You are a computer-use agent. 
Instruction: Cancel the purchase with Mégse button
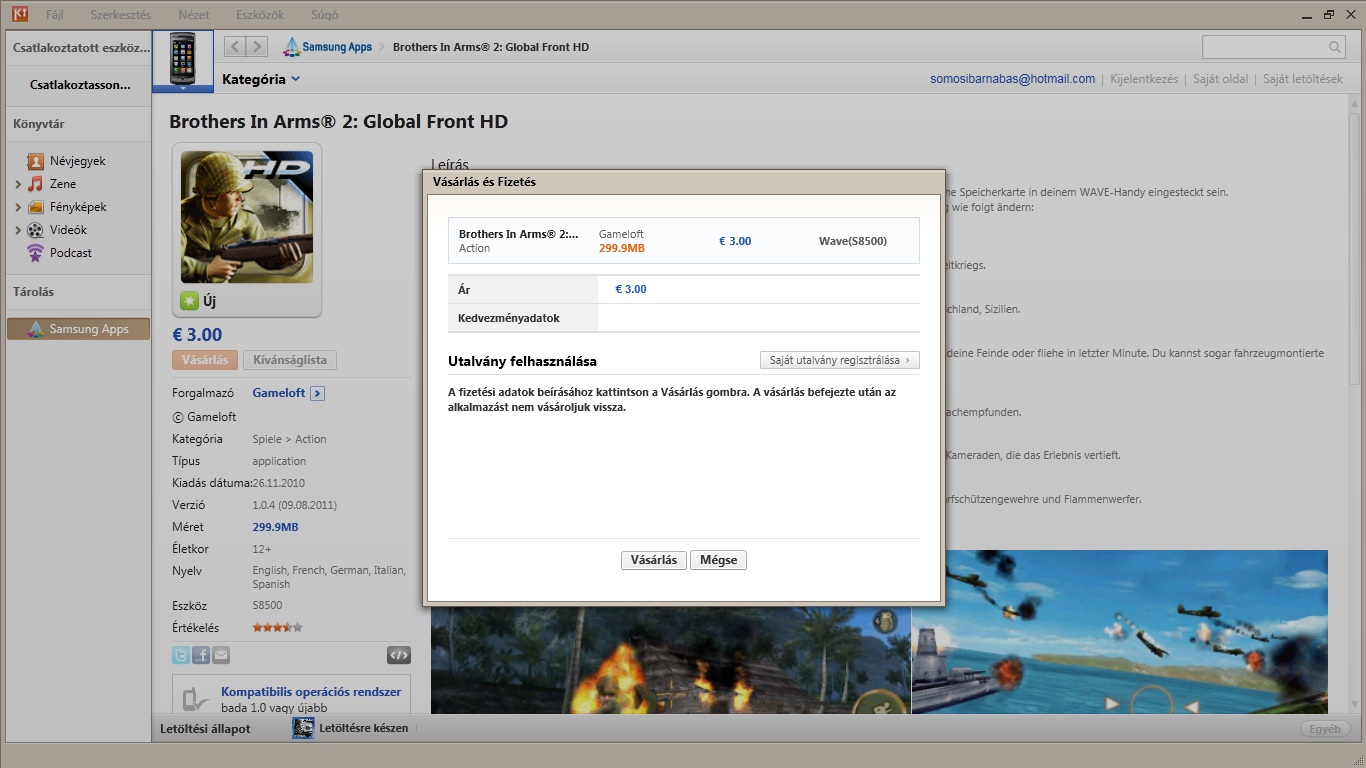(x=718, y=560)
